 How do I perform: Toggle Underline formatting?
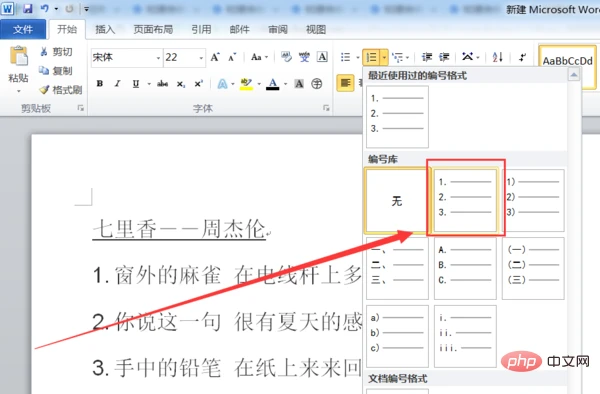135,83
